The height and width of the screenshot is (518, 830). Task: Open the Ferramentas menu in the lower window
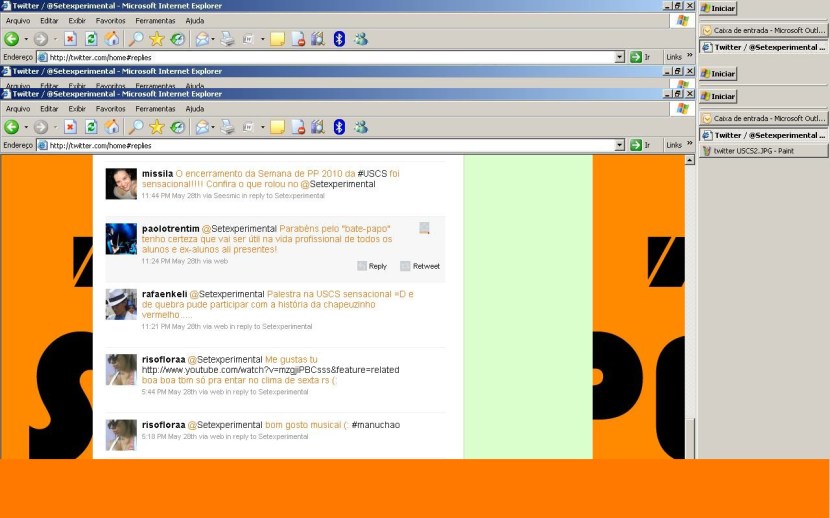155,108
